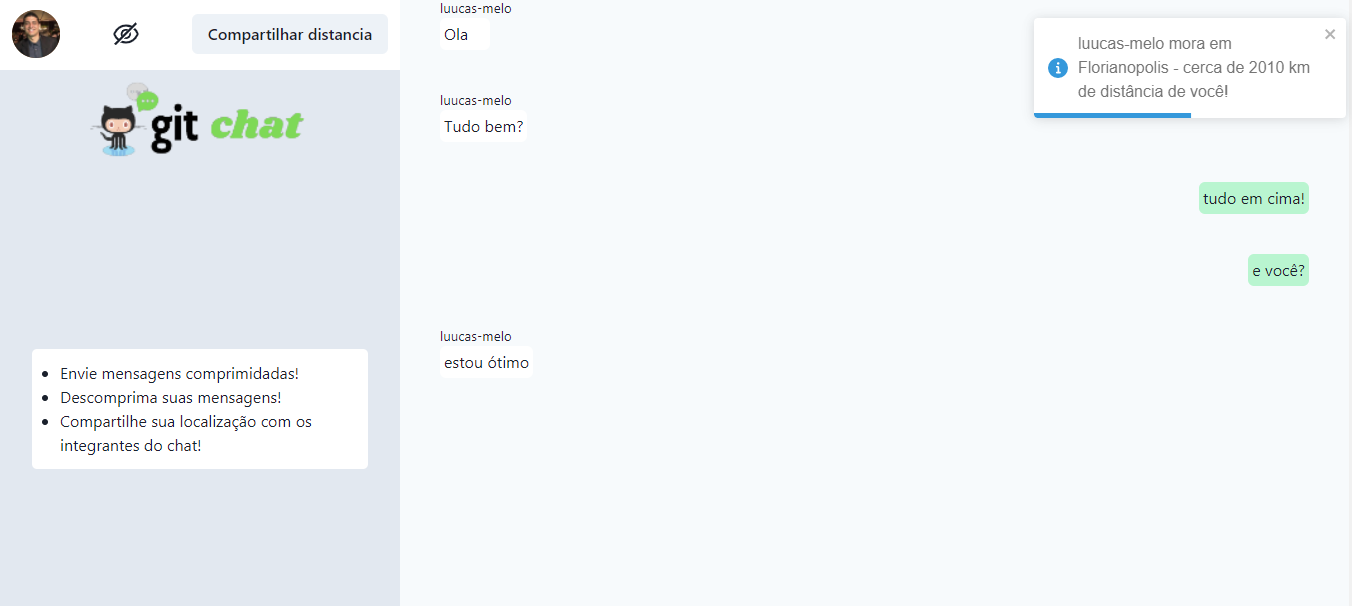Toggle the crossed-out eye visibility icon

126,34
